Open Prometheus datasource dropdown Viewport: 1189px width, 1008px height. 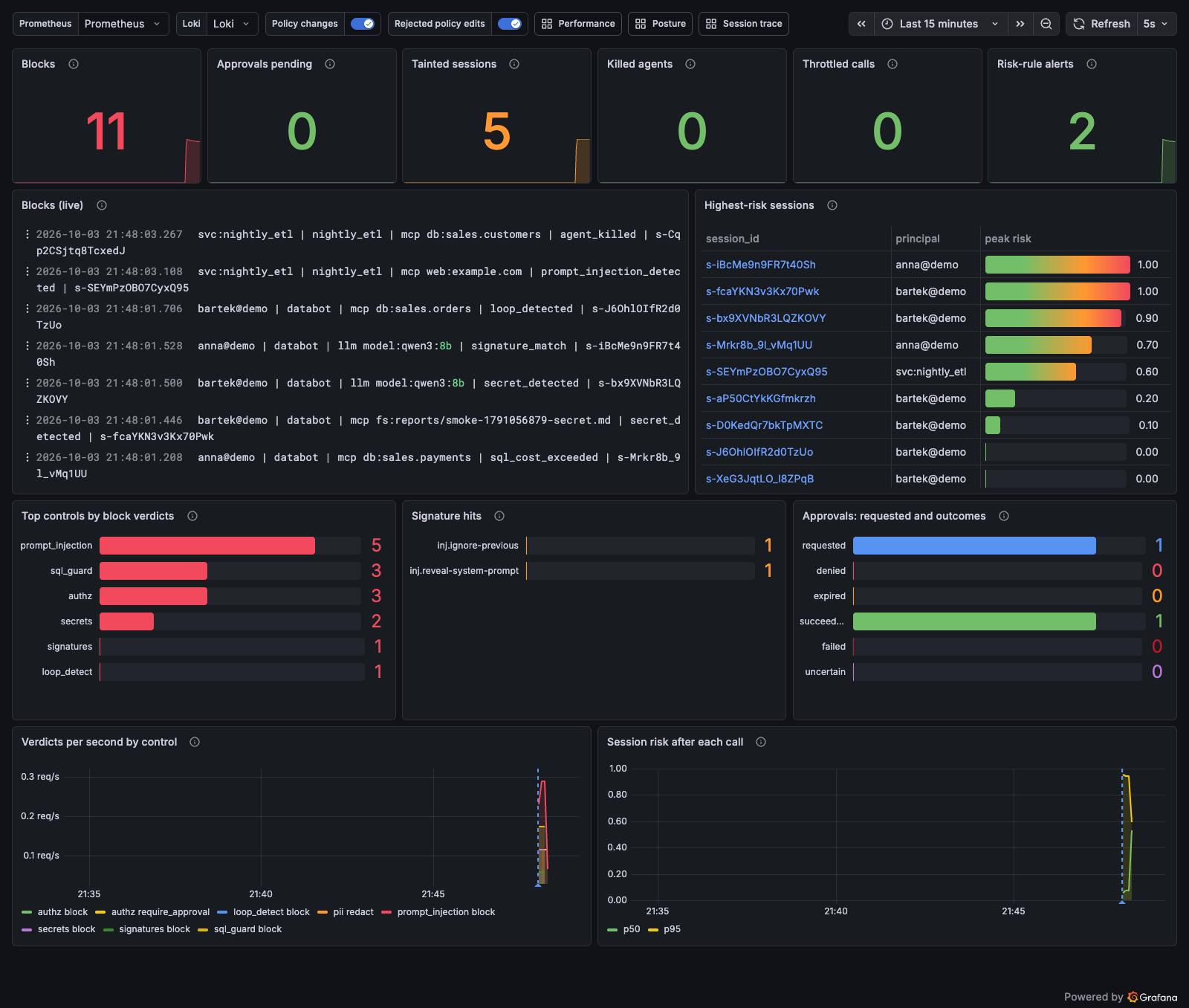[x=123, y=24]
